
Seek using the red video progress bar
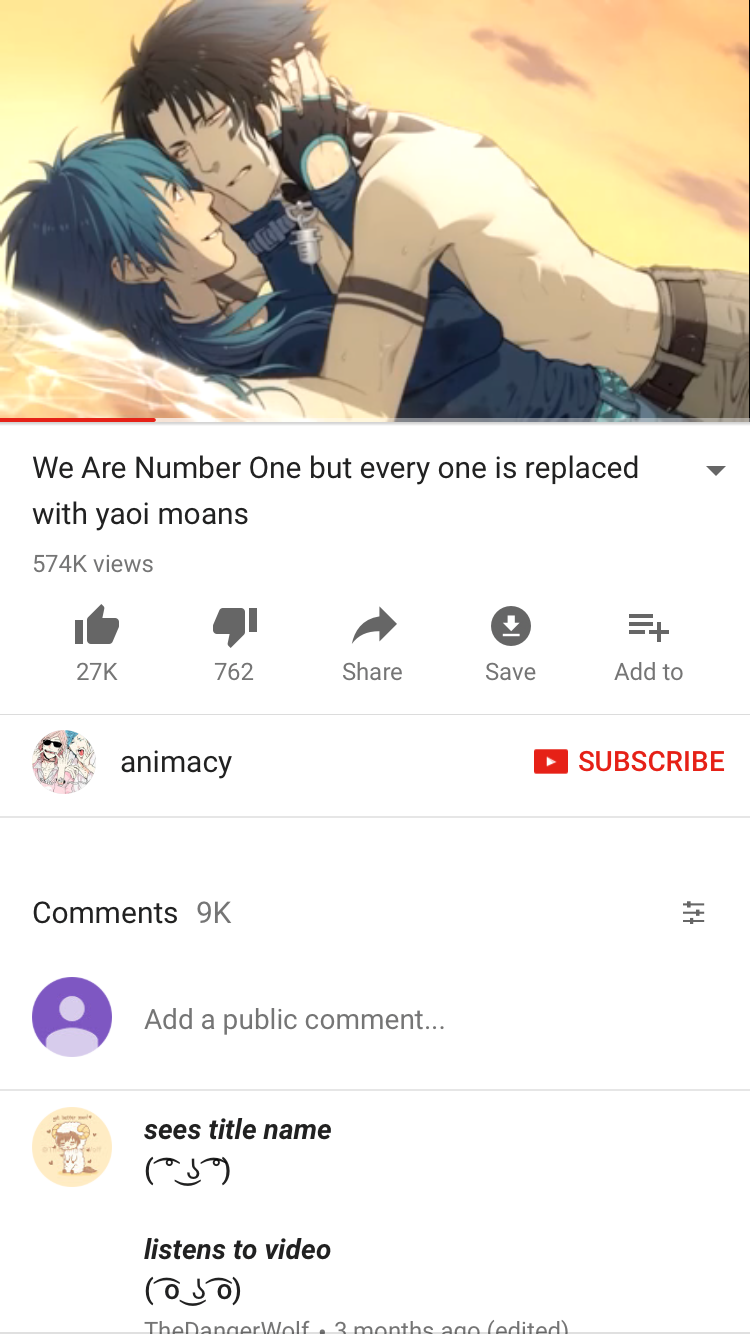[x=78, y=420]
